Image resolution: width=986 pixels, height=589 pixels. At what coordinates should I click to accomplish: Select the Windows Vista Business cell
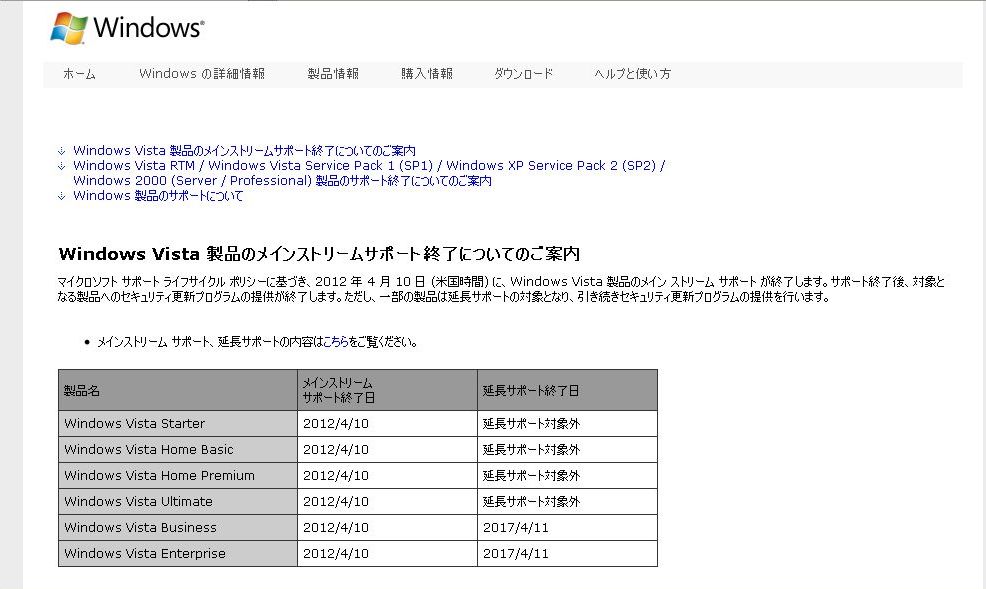pos(178,528)
